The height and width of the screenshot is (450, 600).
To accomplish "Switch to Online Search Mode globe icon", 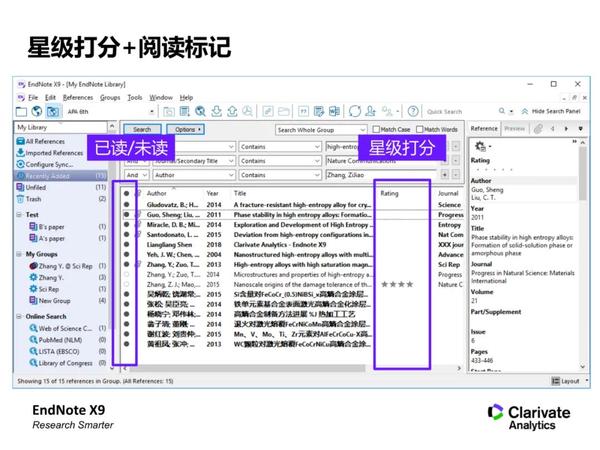I will (x=37, y=111).
